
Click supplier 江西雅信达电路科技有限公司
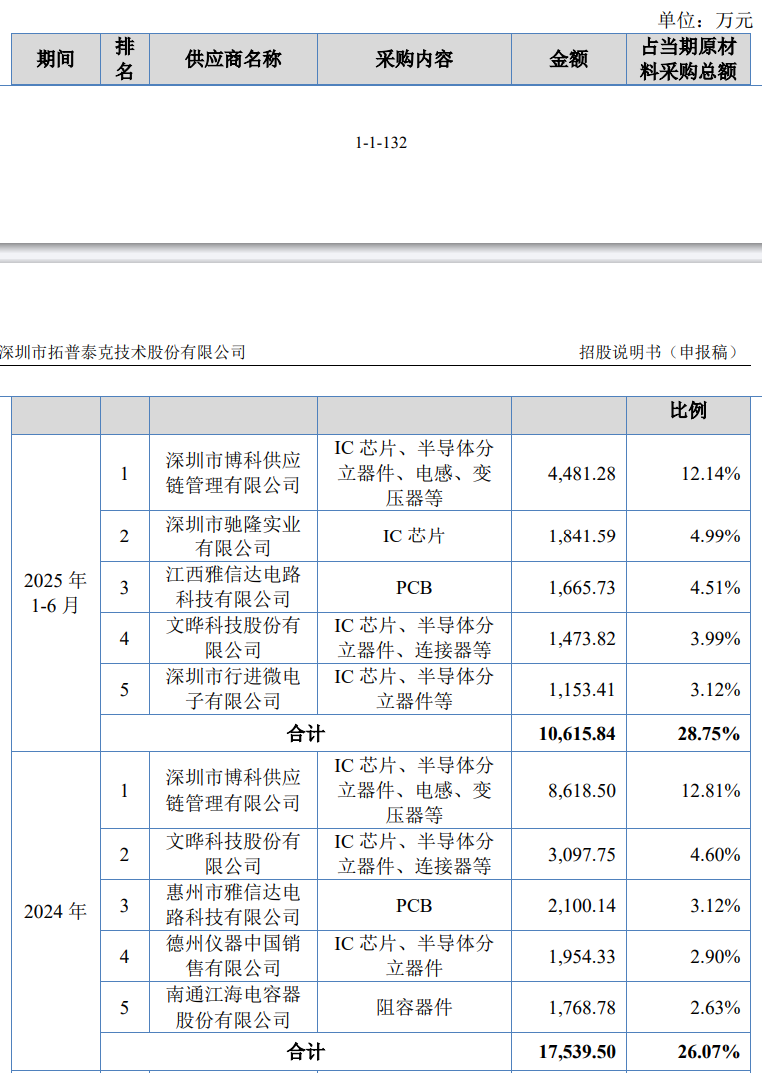click(x=233, y=587)
